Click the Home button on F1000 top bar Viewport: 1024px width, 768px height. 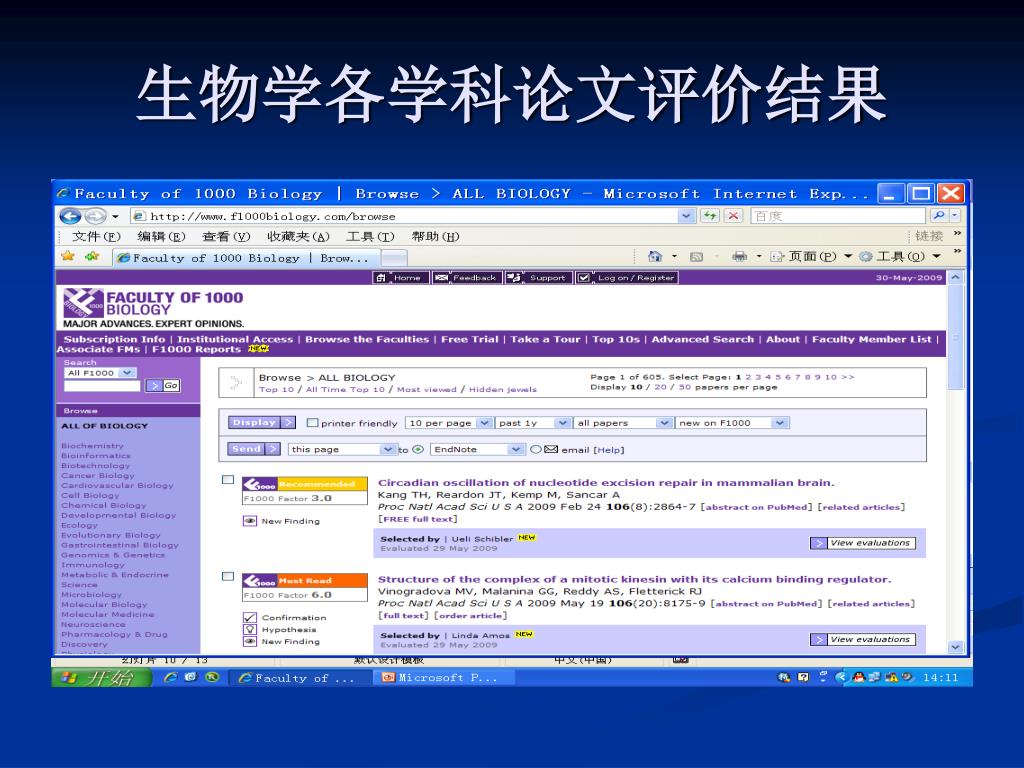pos(401,278)
